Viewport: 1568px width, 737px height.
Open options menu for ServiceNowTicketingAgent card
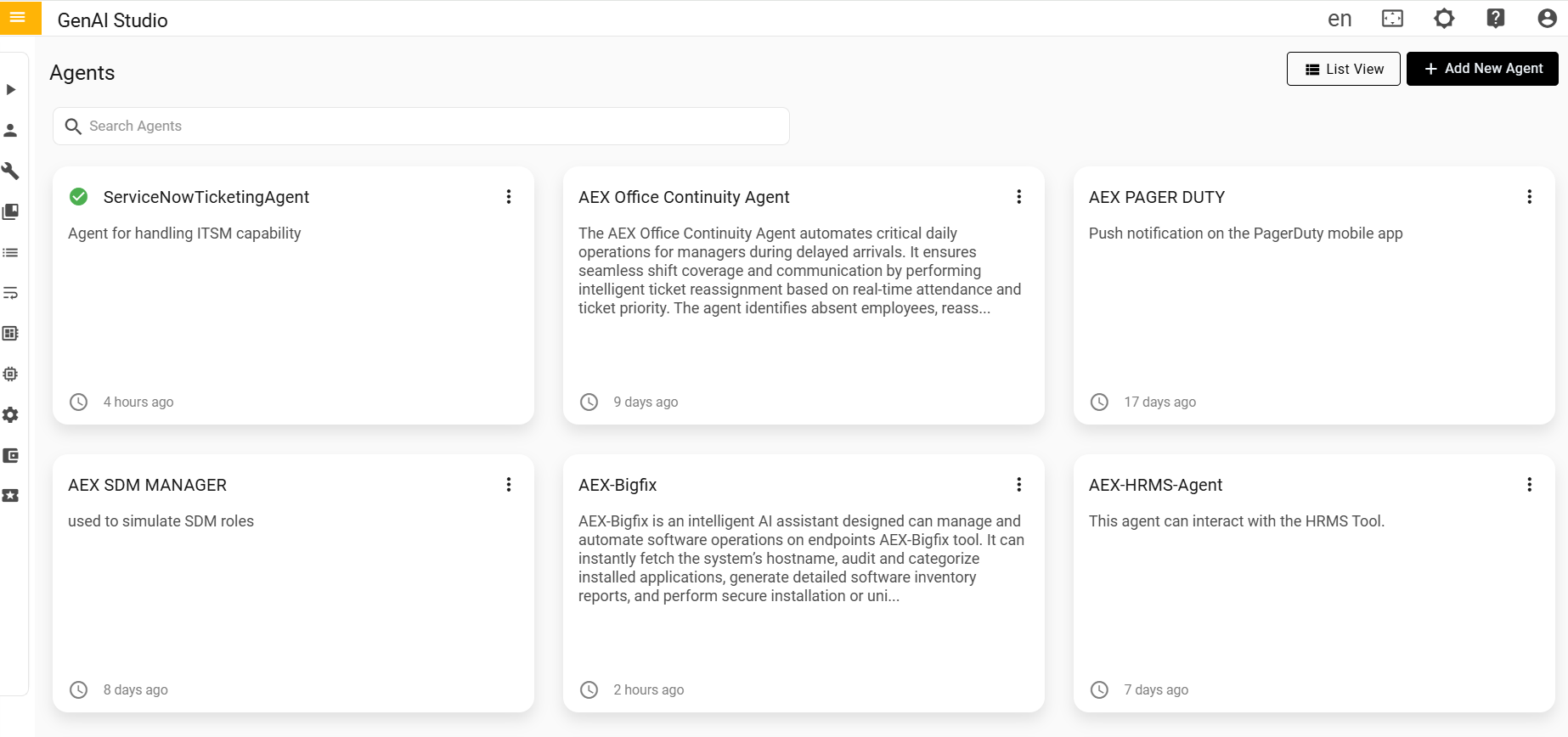[509, 197]
